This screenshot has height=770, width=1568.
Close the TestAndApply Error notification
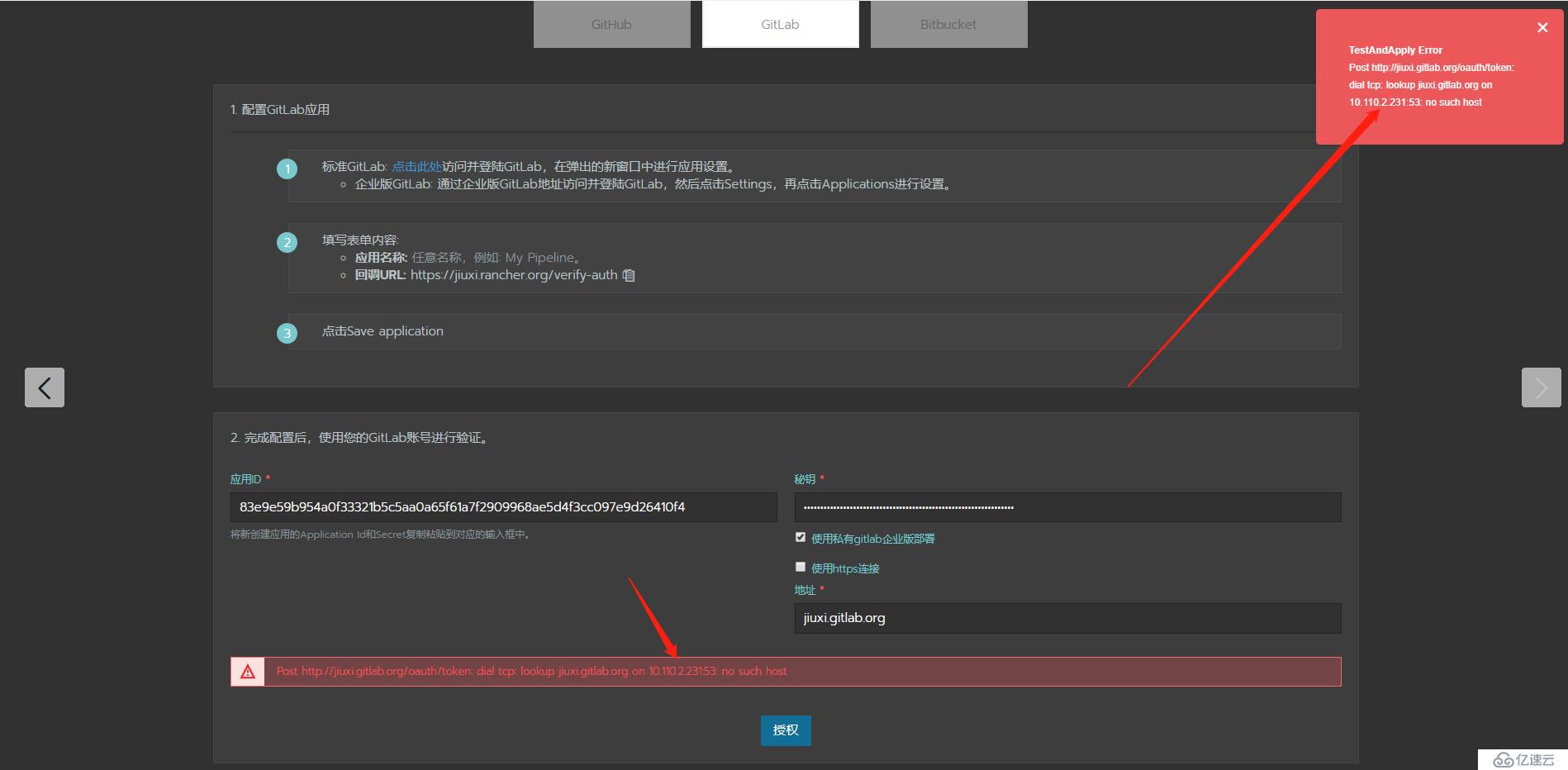[x=1542, y=28]
